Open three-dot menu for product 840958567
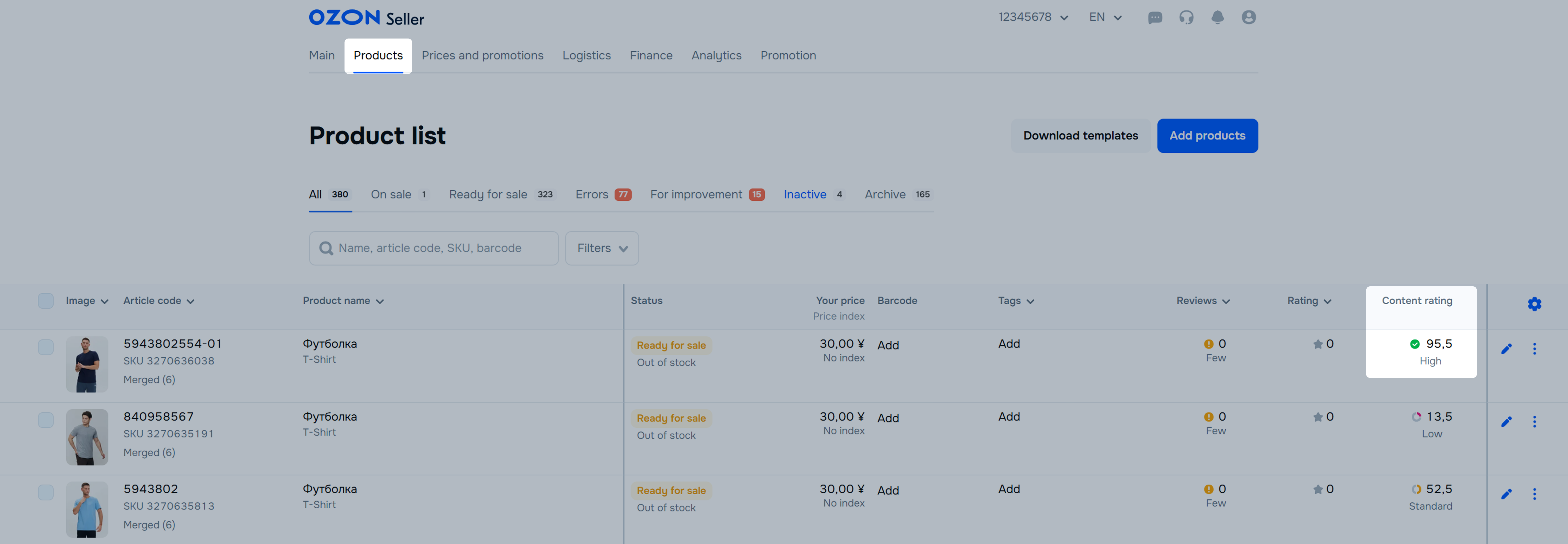The height and width of the screenshot is (544, 1568). 1534,422
